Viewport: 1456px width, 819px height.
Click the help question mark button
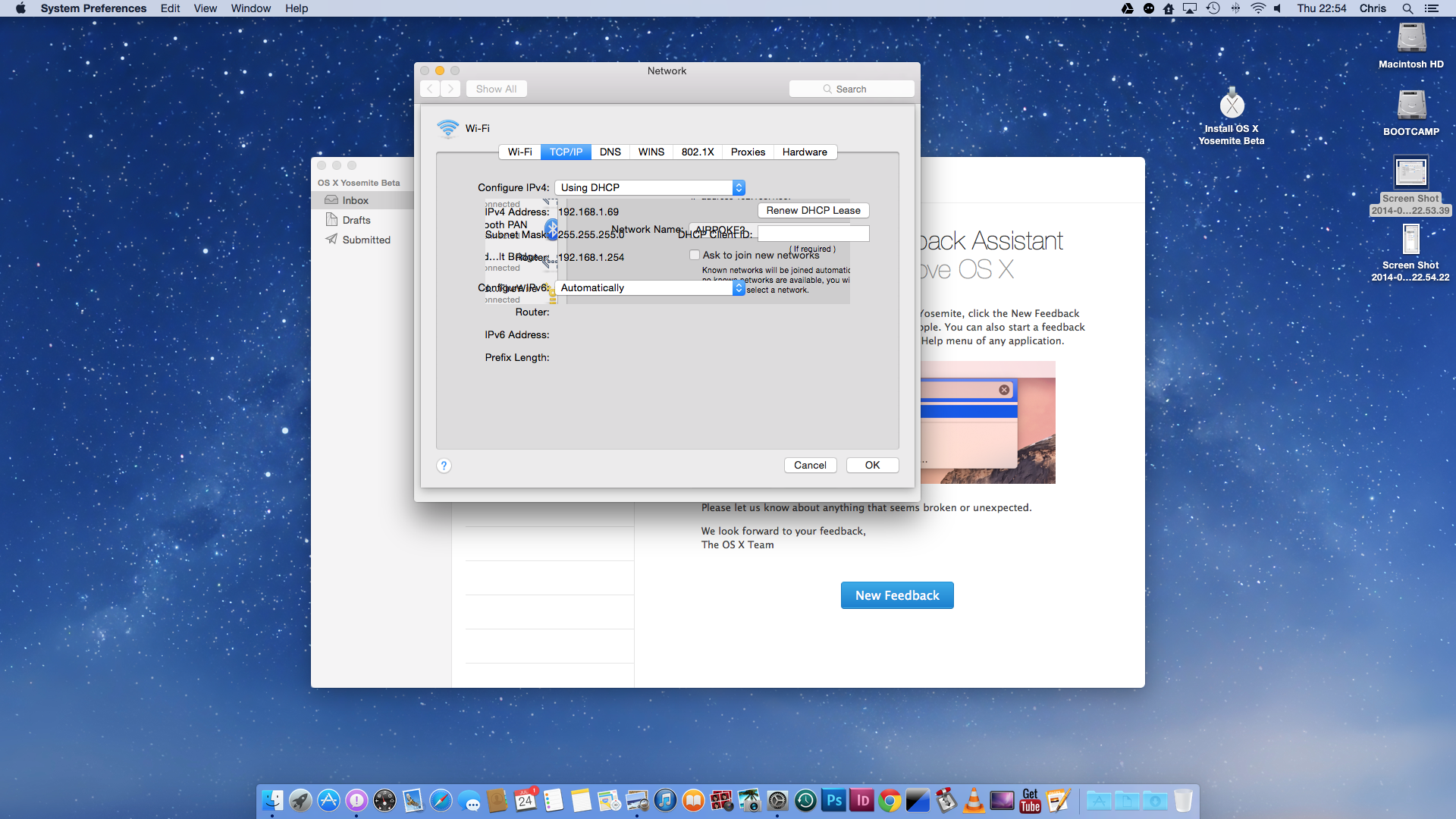coord(444,466)
